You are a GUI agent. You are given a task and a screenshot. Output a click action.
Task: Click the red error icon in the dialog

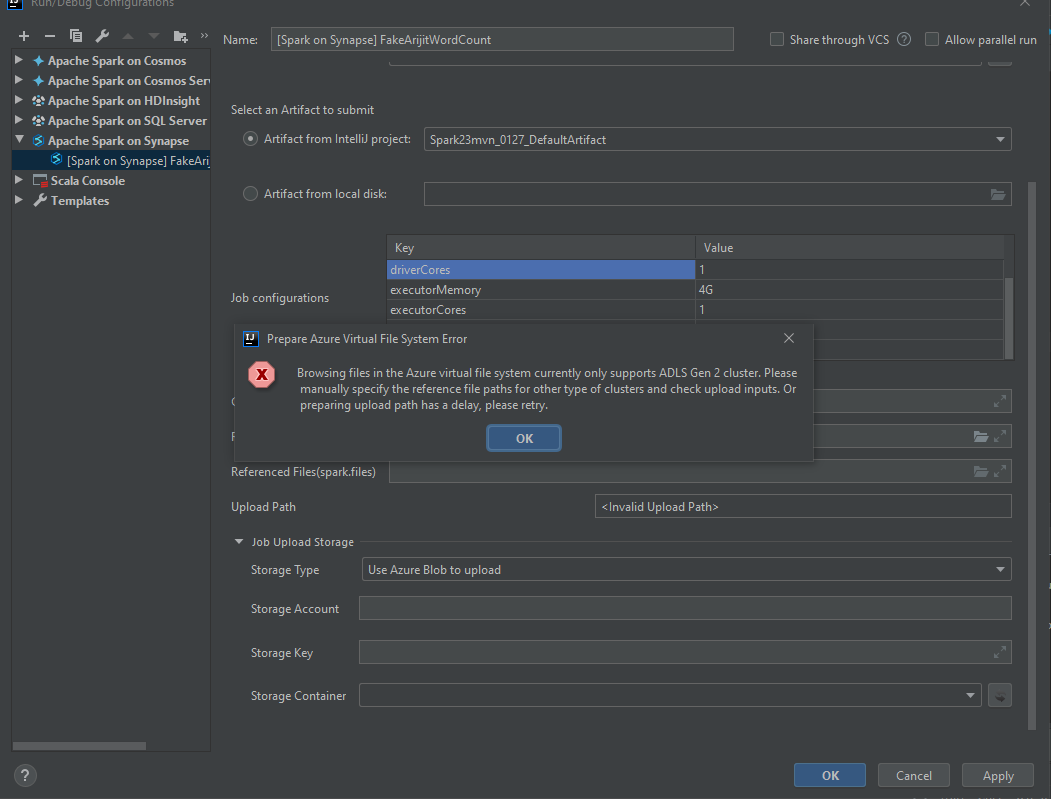pos(261,375)
